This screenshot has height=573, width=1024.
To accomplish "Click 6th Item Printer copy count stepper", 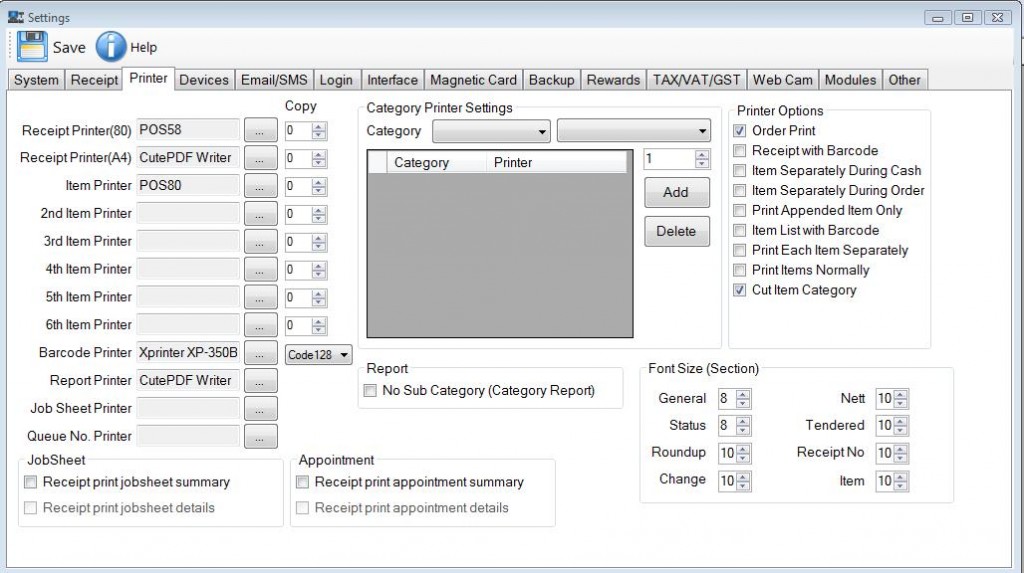I will point(319,325).
